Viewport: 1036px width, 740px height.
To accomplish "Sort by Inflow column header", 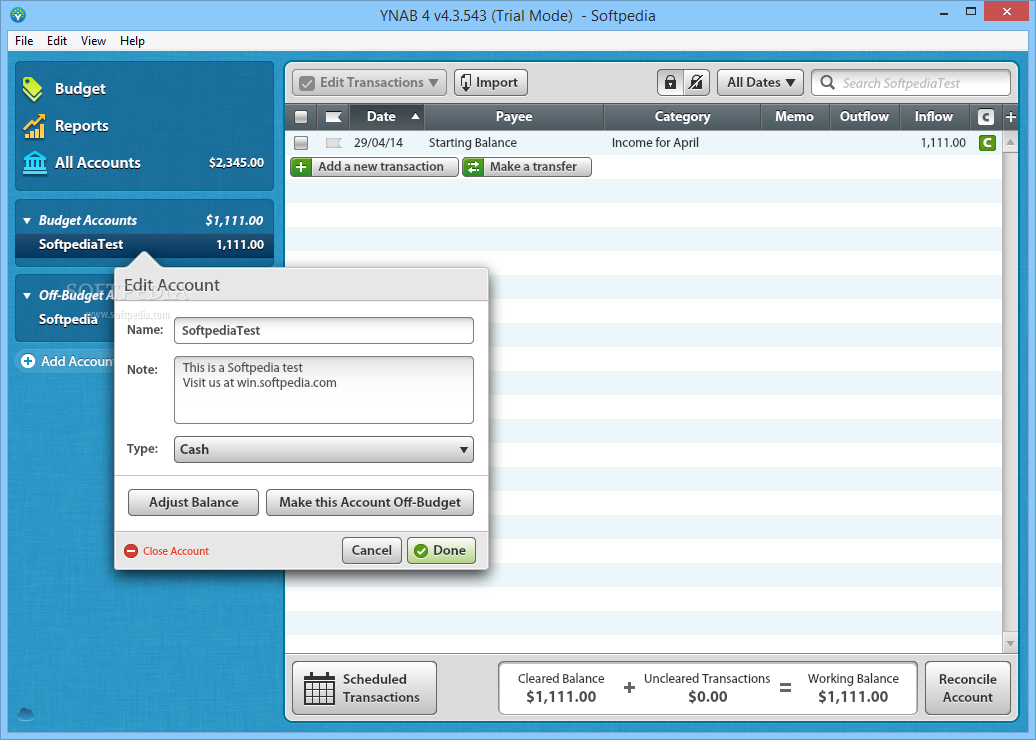I will coord(934,117).
